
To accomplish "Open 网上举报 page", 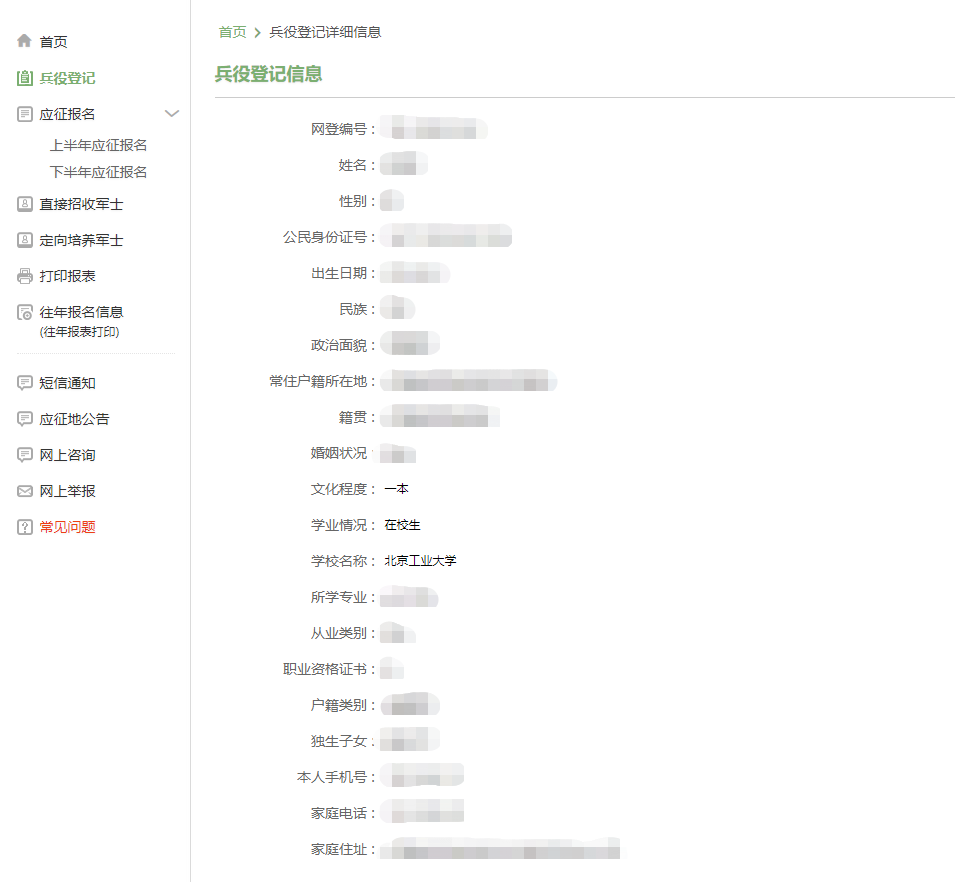I will tap(67, 491).
